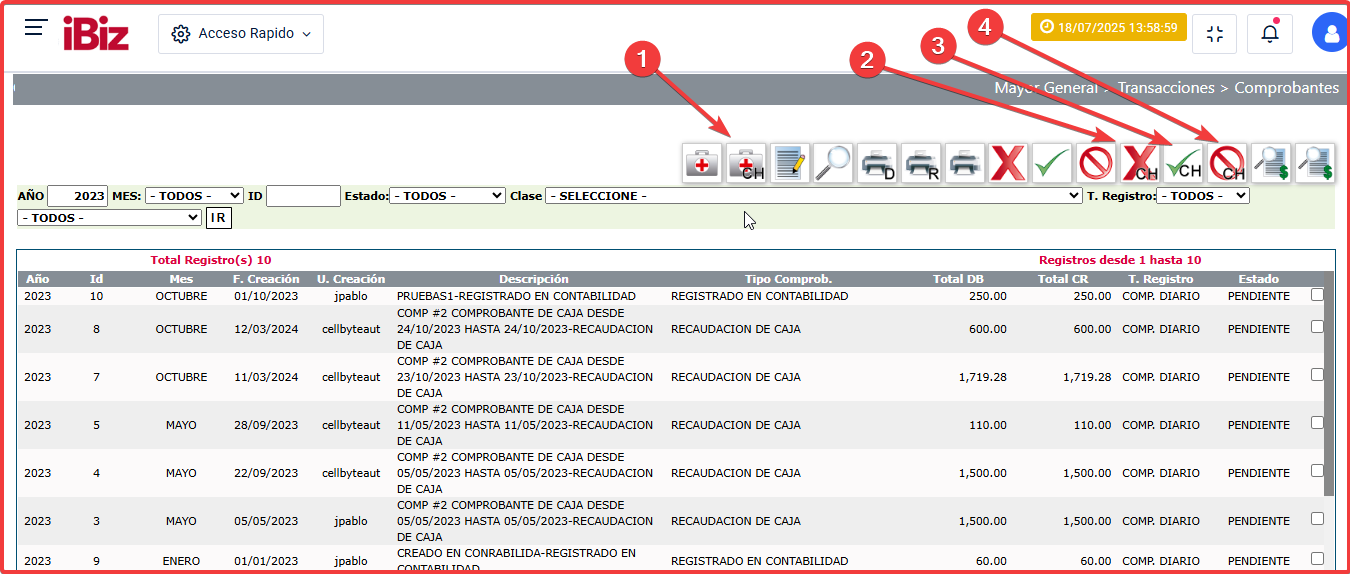Check the box for row Id 4

coord(1317,471)
